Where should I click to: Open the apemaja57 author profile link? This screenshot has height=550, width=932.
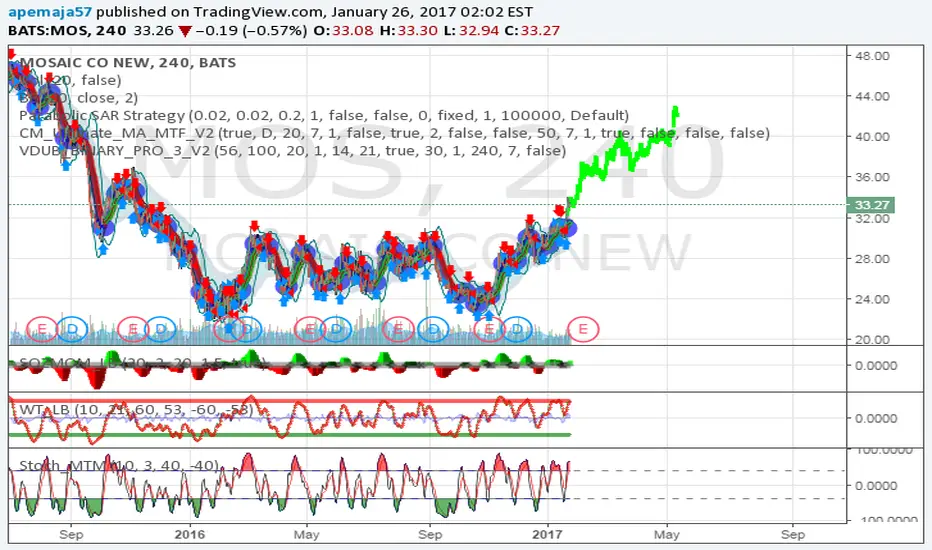51,12
